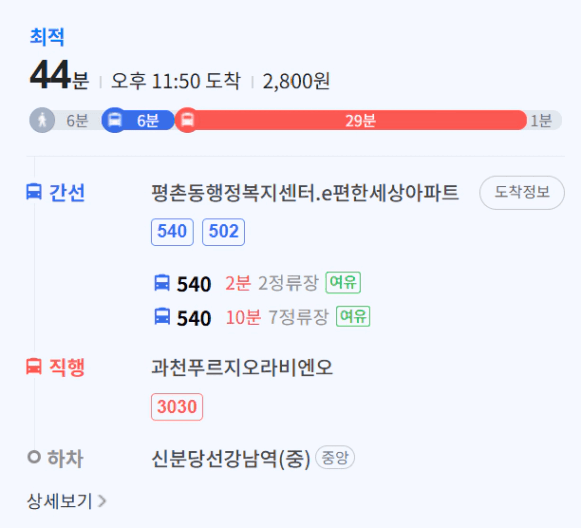Select the 502 bus route badge

tap(223, 232)
